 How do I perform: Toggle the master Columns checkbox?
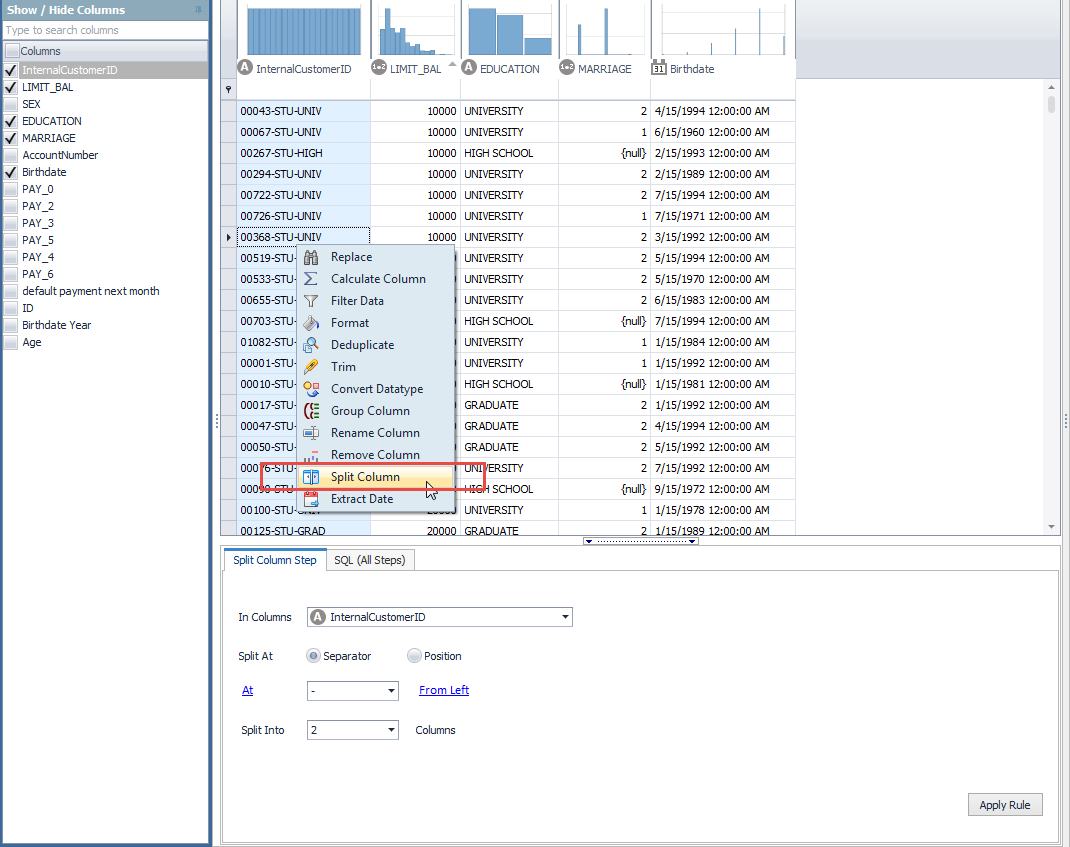coord(12,51)
